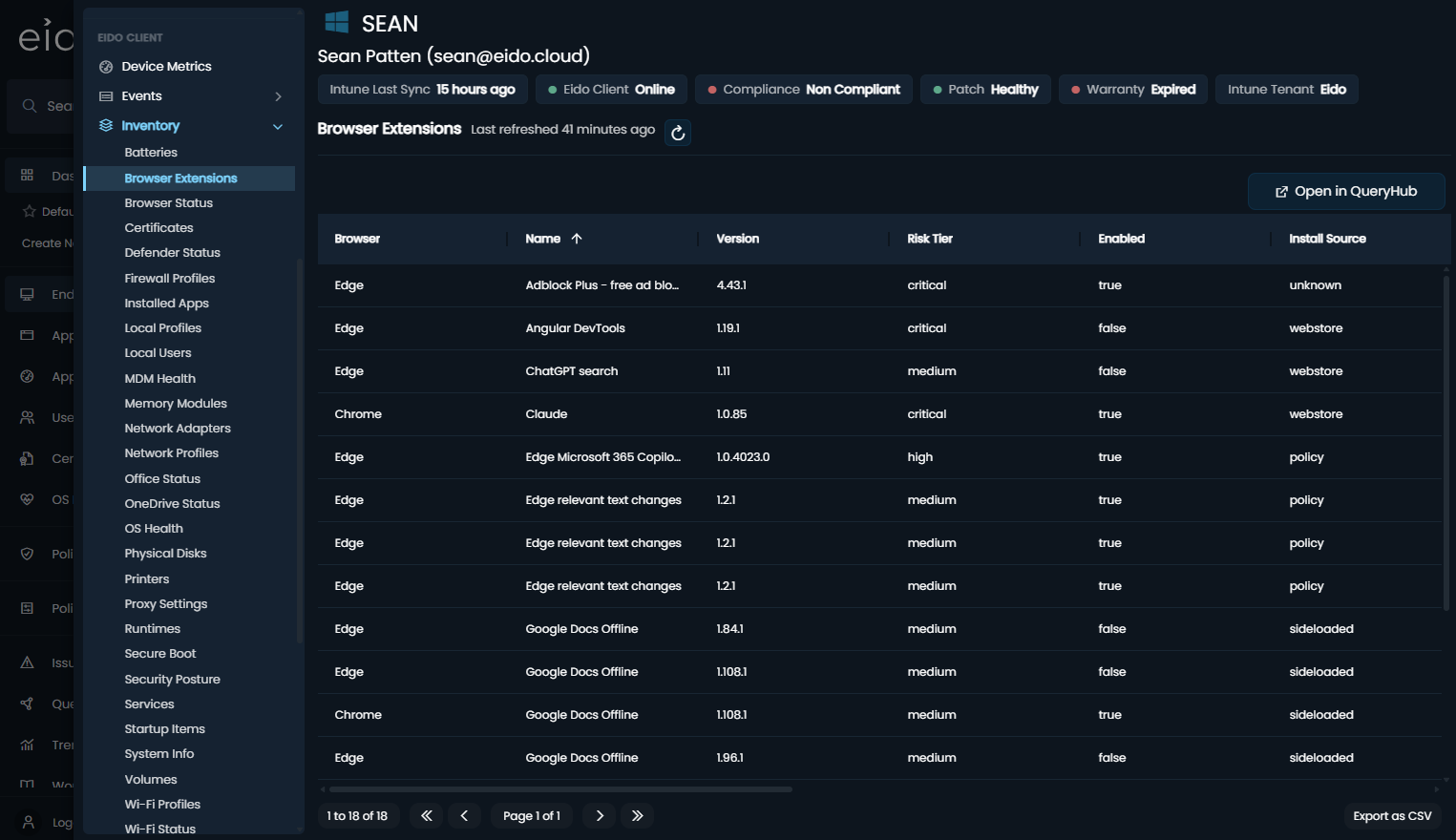The height and width of the screenshot is (840, 1456).
Task: Click the search magnifier icon
Action: pyautogui.click(x=30, y=106)
